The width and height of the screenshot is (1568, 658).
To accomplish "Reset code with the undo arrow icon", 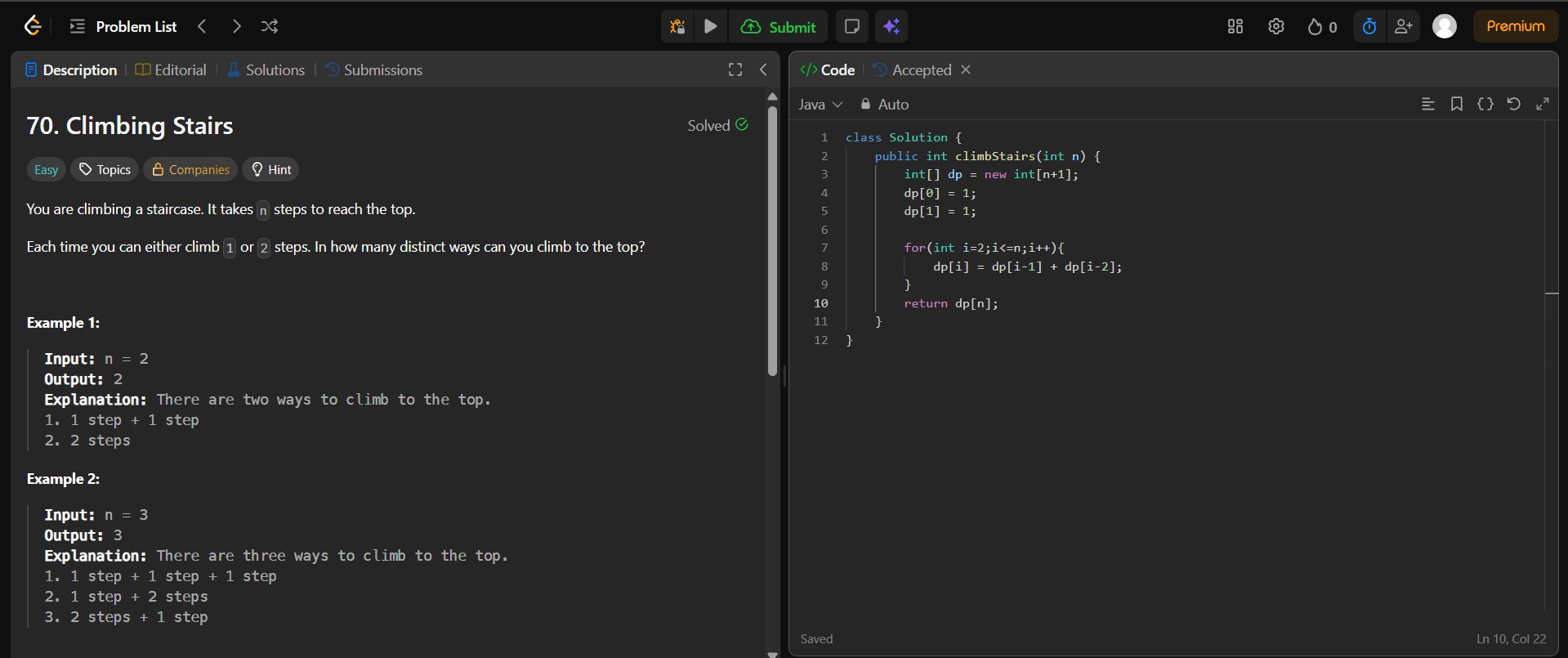I will click(1514, 104).
